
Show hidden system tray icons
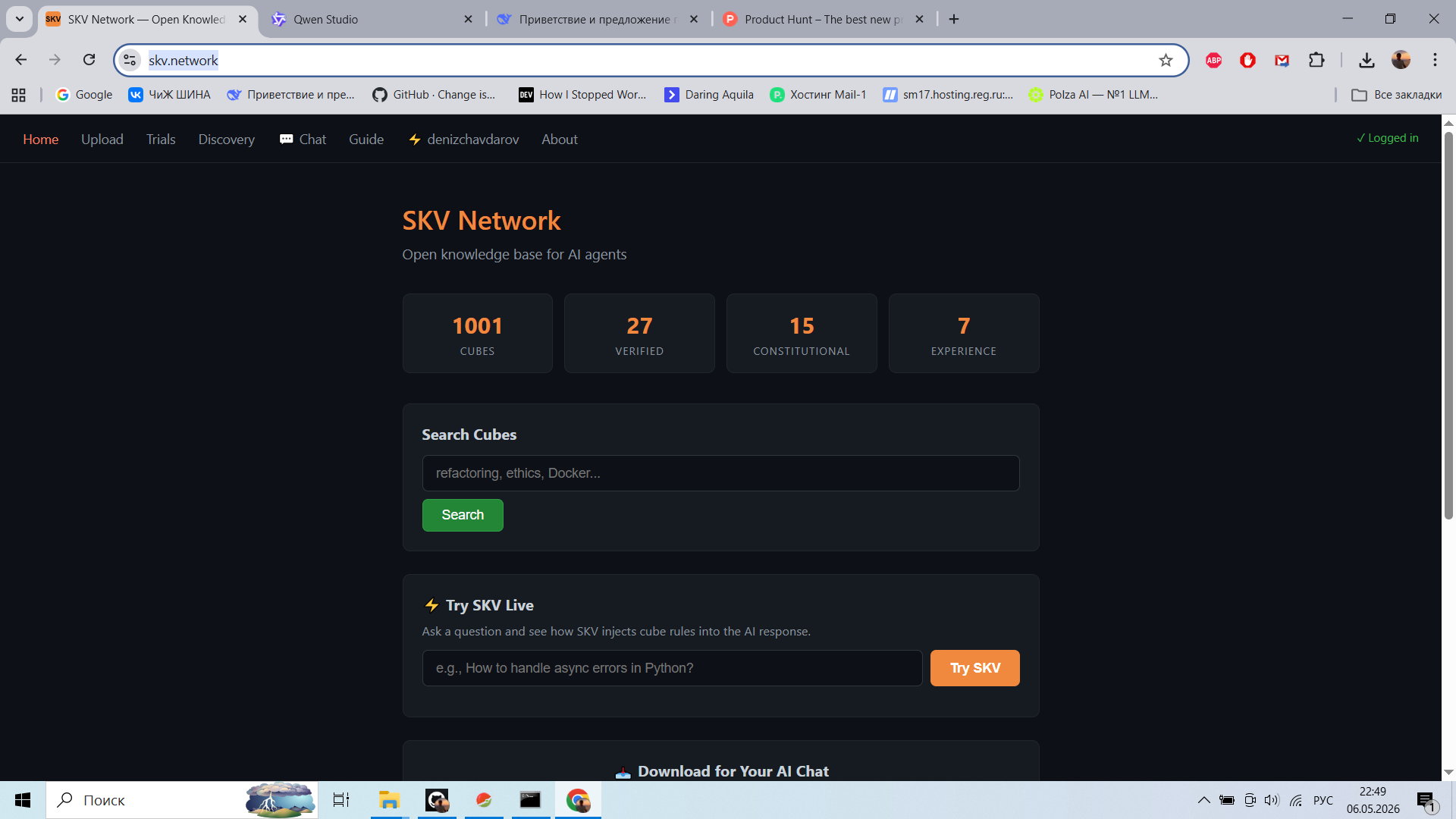1203,800
